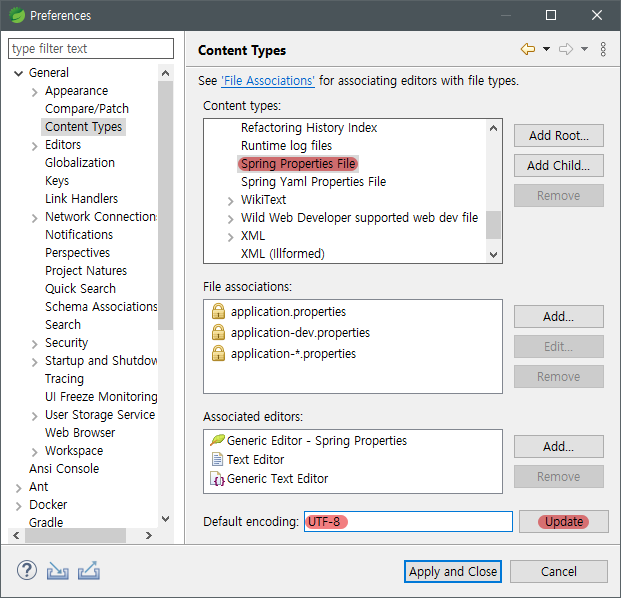The height and width of the screenshot is (598, 621).
Task: Select Refactoring History Index content type
Action: pos(309,128)
